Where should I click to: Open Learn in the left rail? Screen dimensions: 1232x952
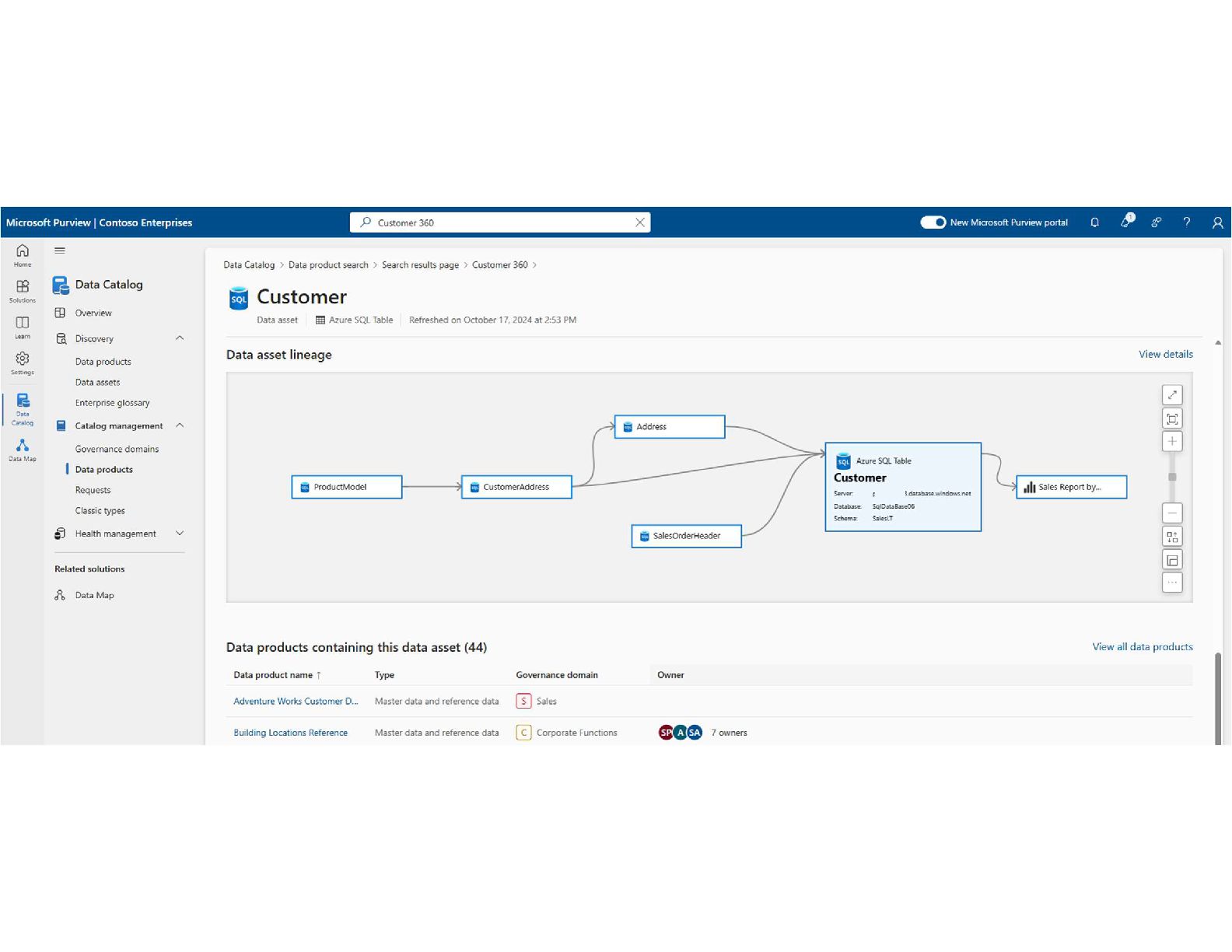[x=23, y=327]
